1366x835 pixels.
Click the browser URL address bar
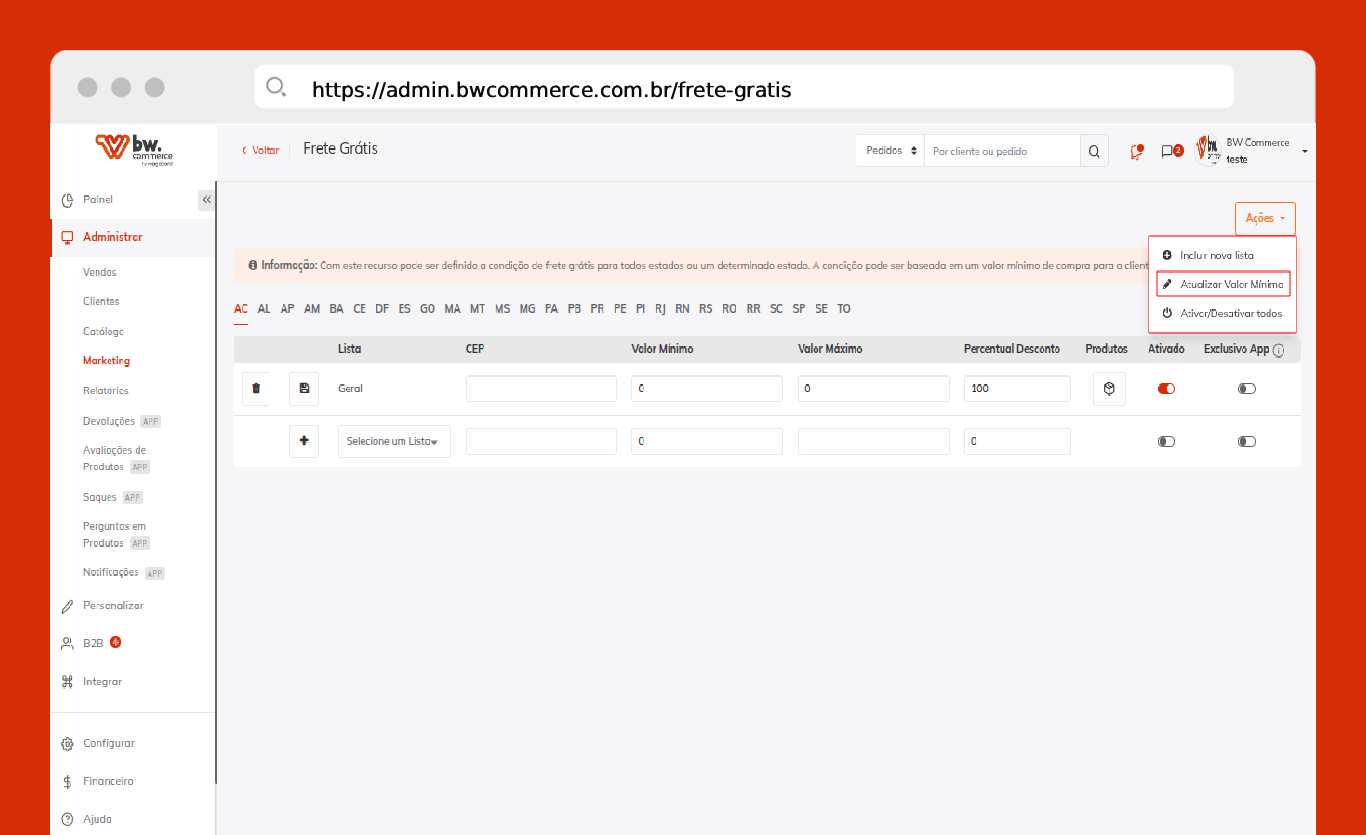pyautogui.click(x=744, y=87)
